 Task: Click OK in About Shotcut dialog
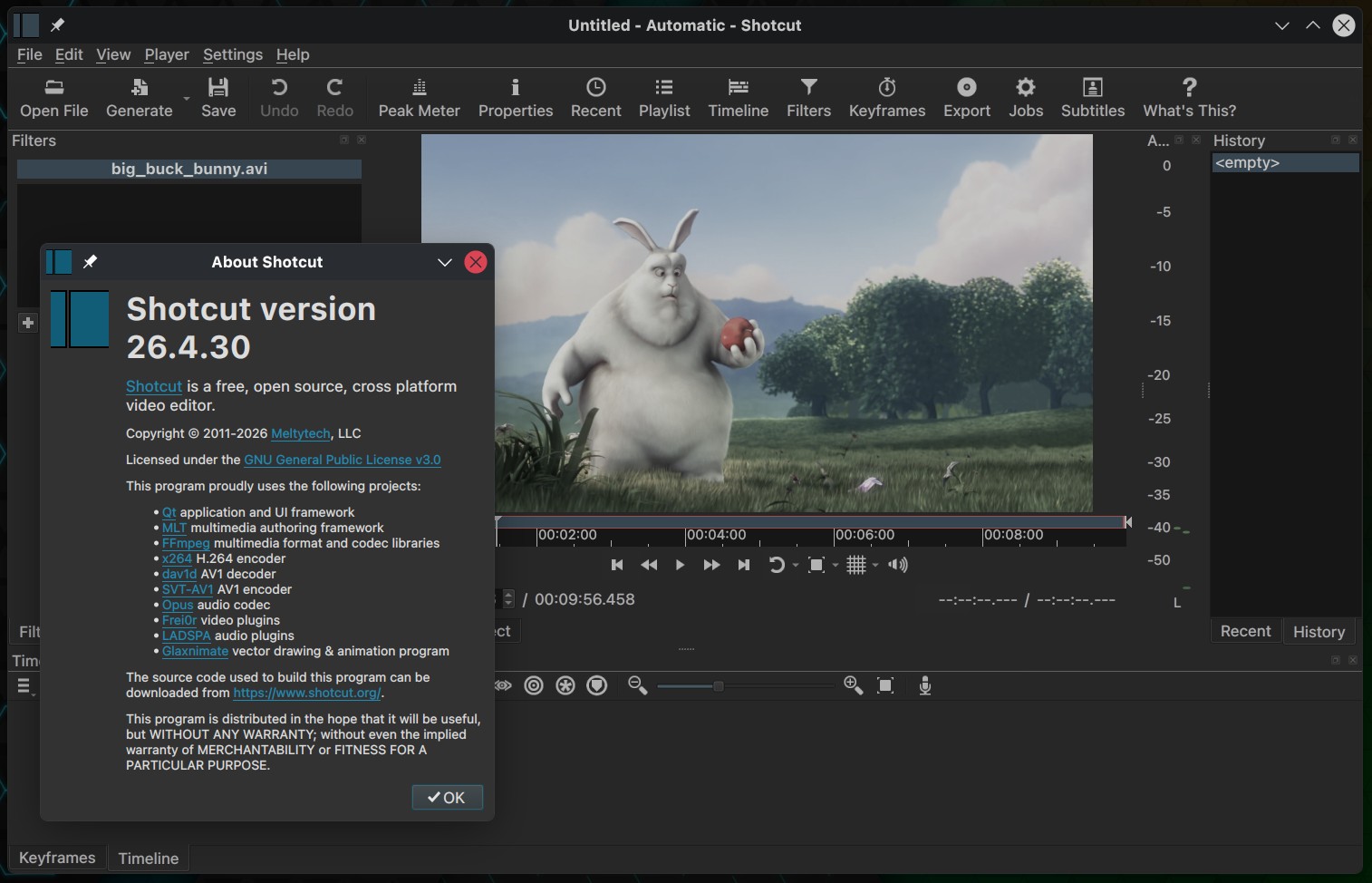tap(447, 798)
